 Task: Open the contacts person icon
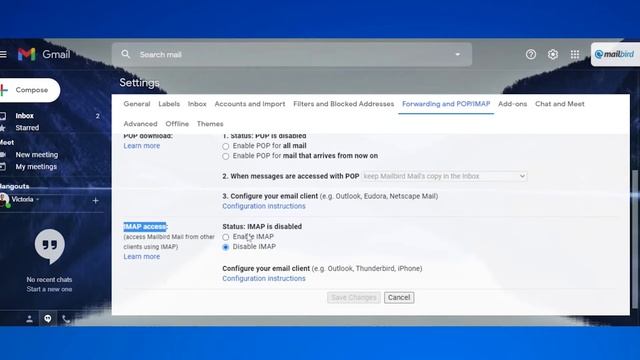coord(29,319)
